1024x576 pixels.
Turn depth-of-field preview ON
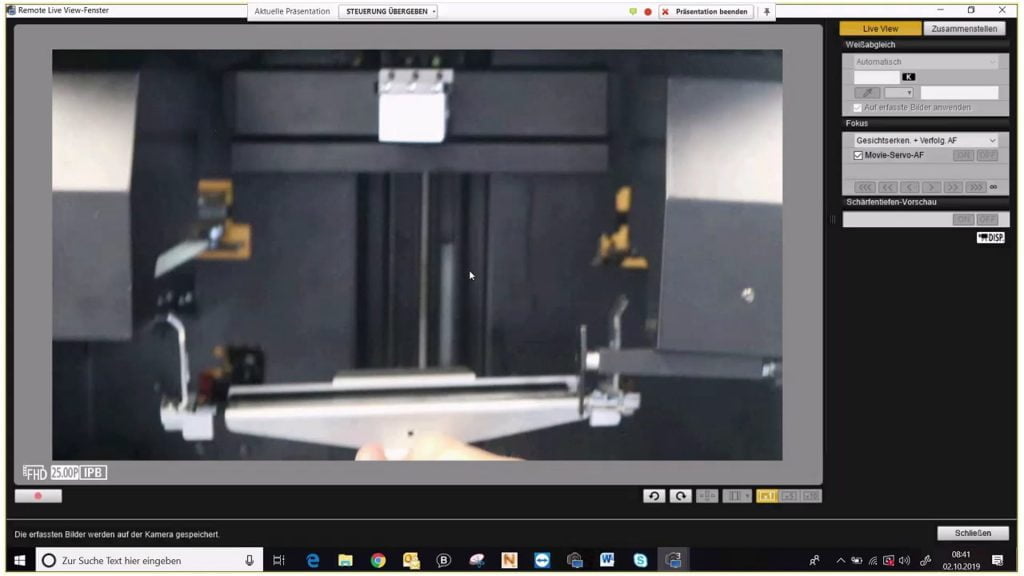tap(963, 219)
